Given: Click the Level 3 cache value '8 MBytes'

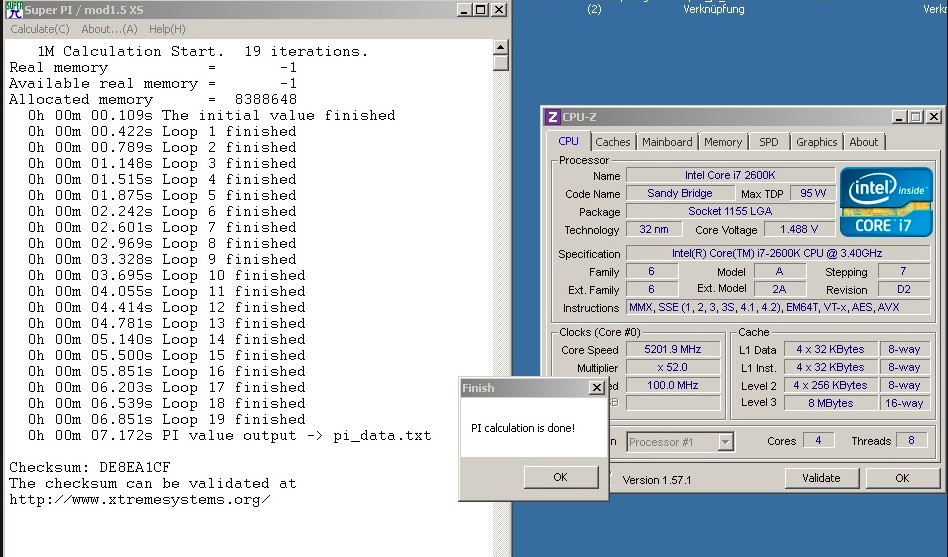Looking at the screenshot, I should (x=831, y=403).
